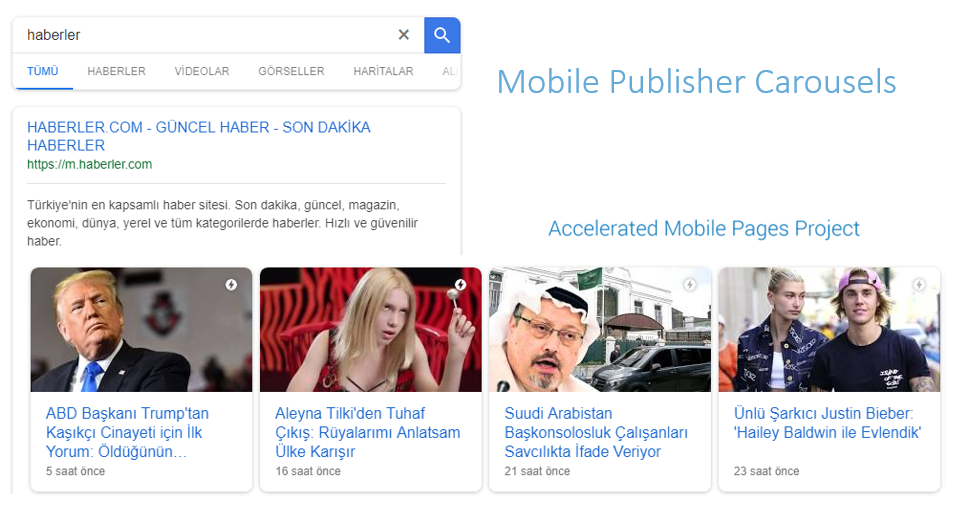Click the https://m.haberler.com URL
The height and width of the screenshot is (506, 964).
pos(89,164)
